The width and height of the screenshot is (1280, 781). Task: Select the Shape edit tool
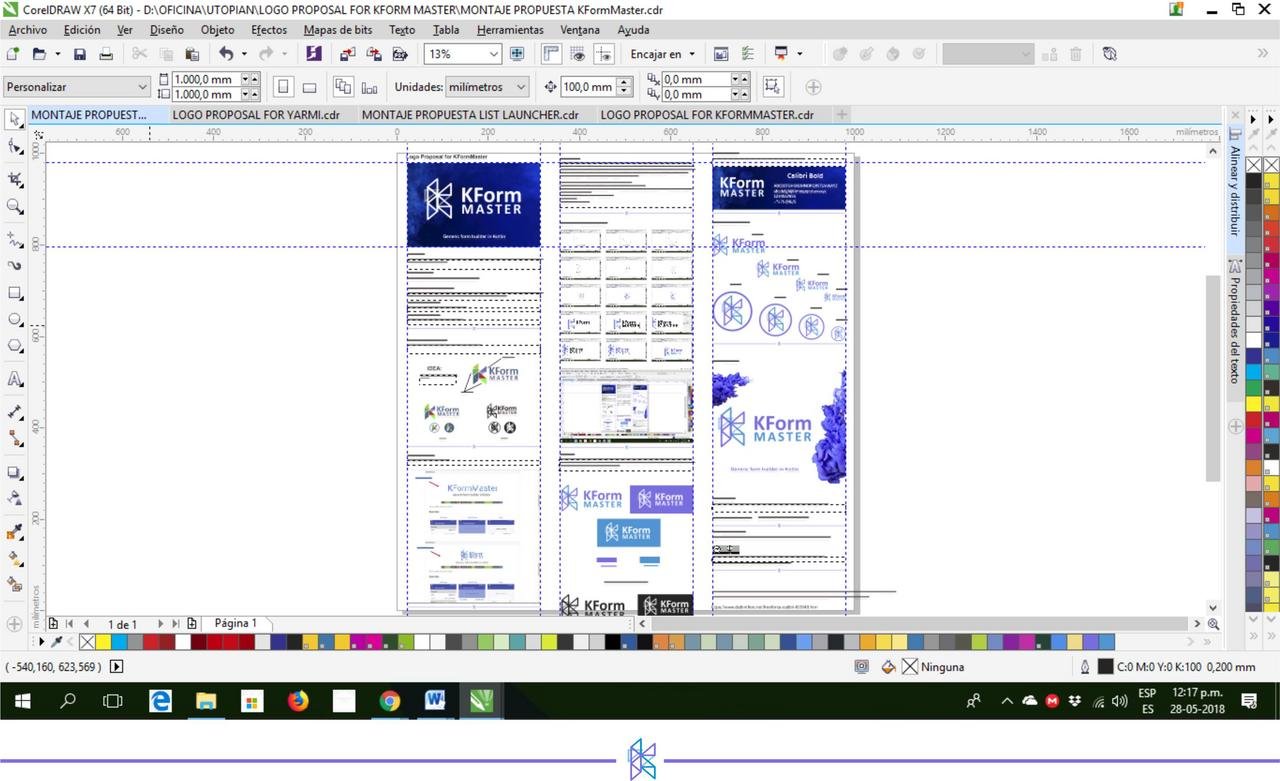15,148
